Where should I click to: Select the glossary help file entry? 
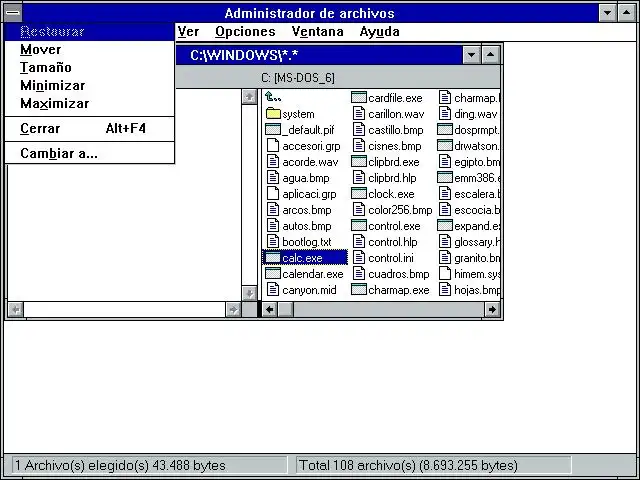pyautogui.click(x=469, y=242)
